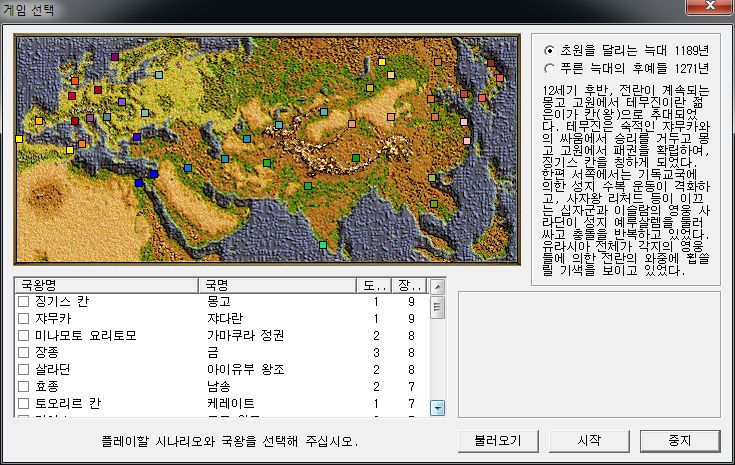Click the pale teal marker in northern Russia
This screenshot has width=735, height=465.
click(159, 75)
